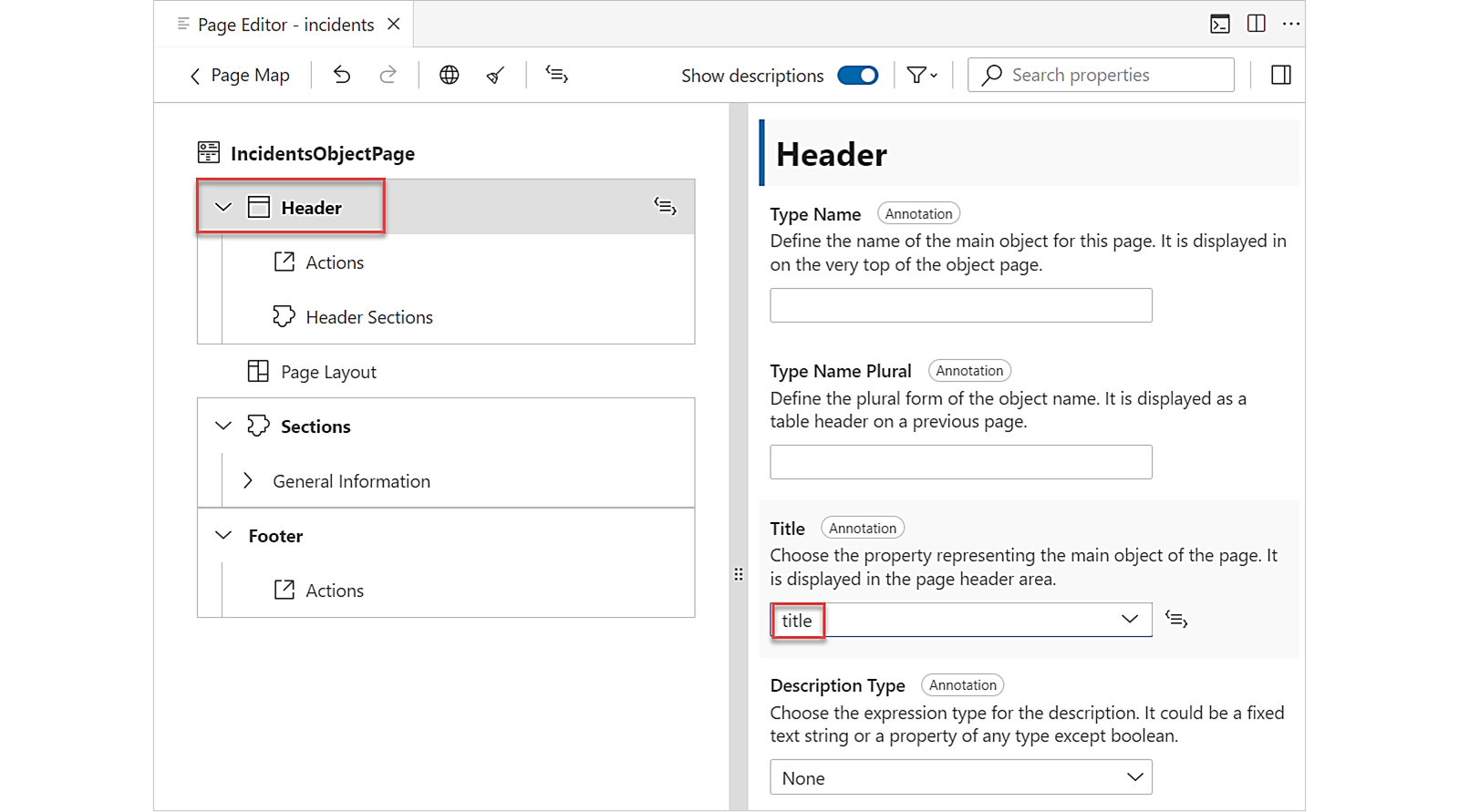This screenshot has height=812, width=1459.
Task: Select IncidentsObjectPage root node
Action: tap(323, 153)
